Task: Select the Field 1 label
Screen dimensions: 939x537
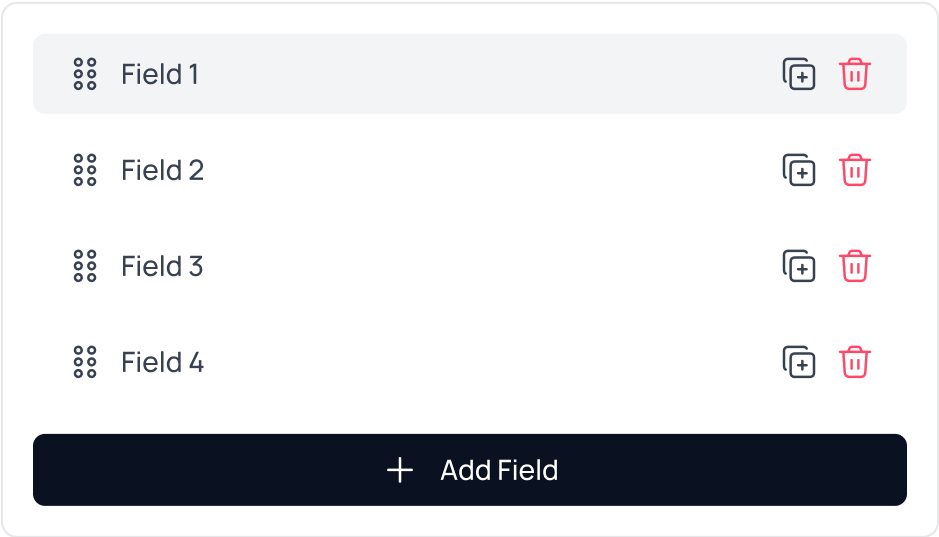Action: coord(160,74)
